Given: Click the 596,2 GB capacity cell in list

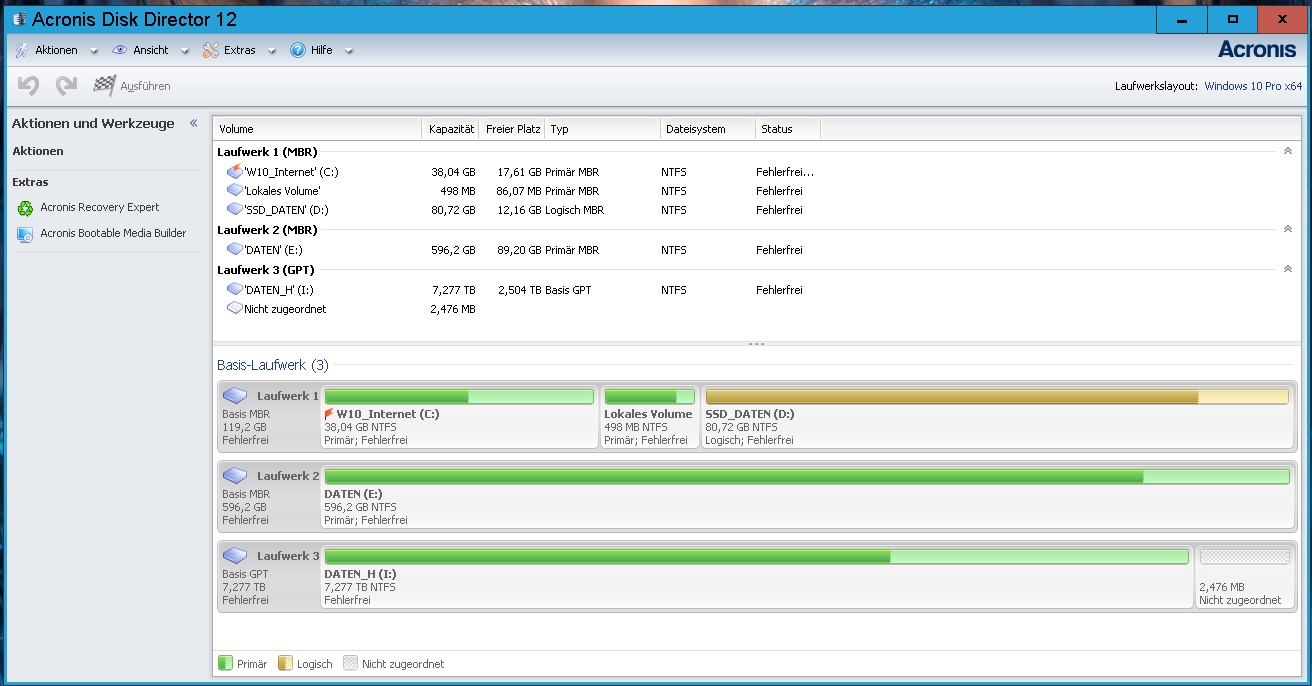Looking at the screenshot, I should click(x=453, y=250).
